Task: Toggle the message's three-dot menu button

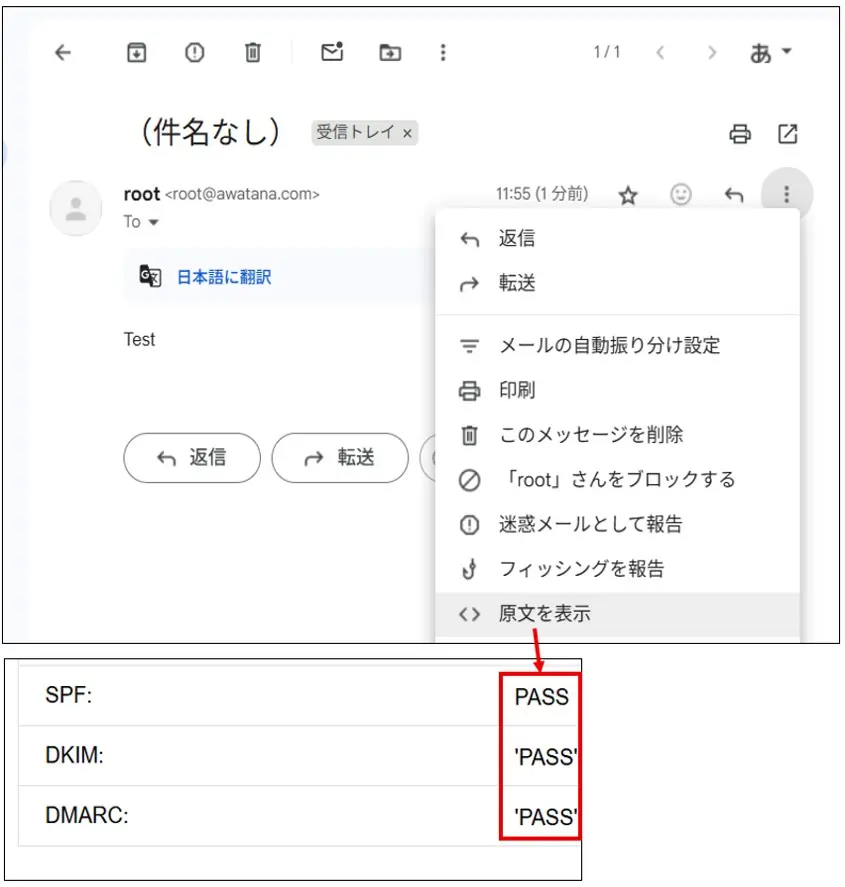Action: [x=787, y=194]
